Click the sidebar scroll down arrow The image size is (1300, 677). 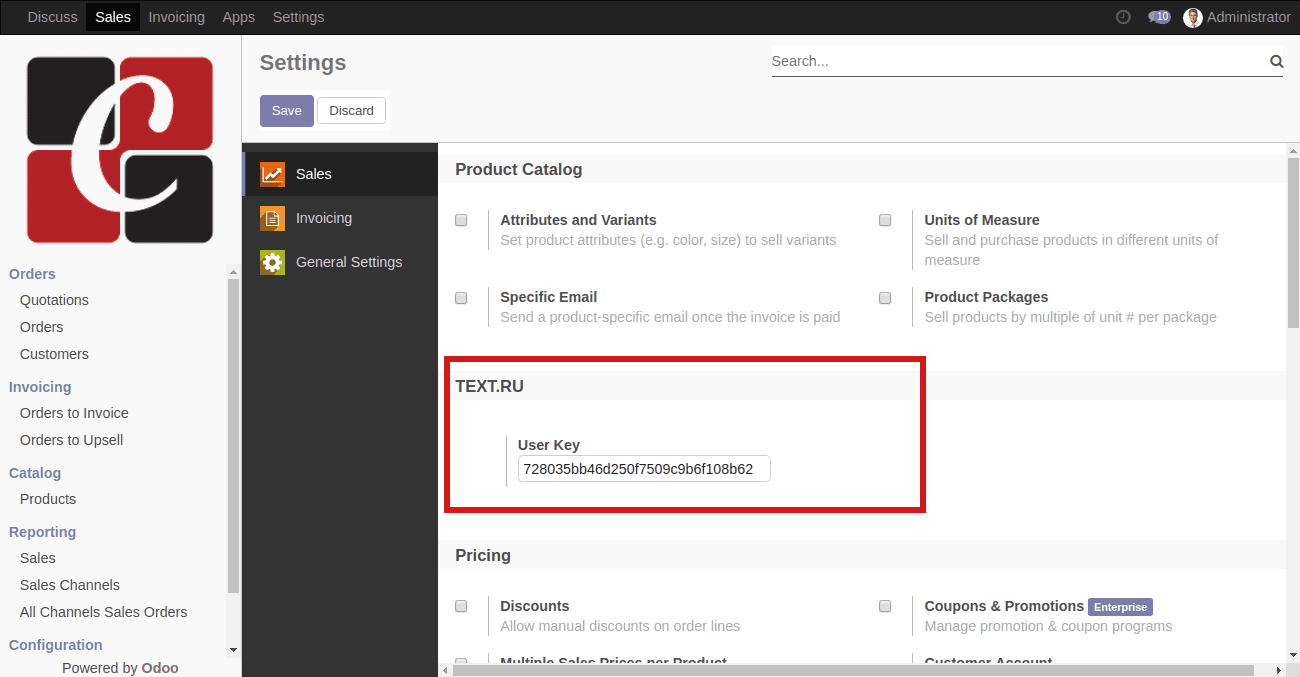click(x=233, y=650)
